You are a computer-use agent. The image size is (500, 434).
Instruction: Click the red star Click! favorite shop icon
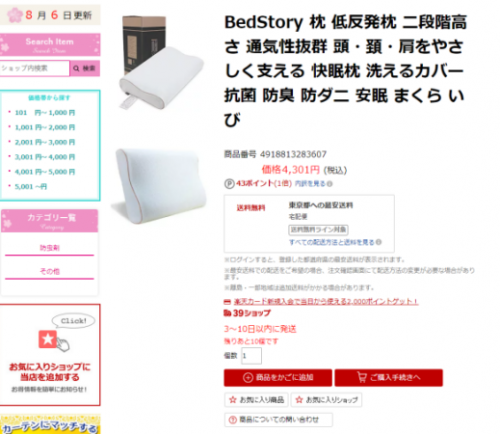[48, 339]
